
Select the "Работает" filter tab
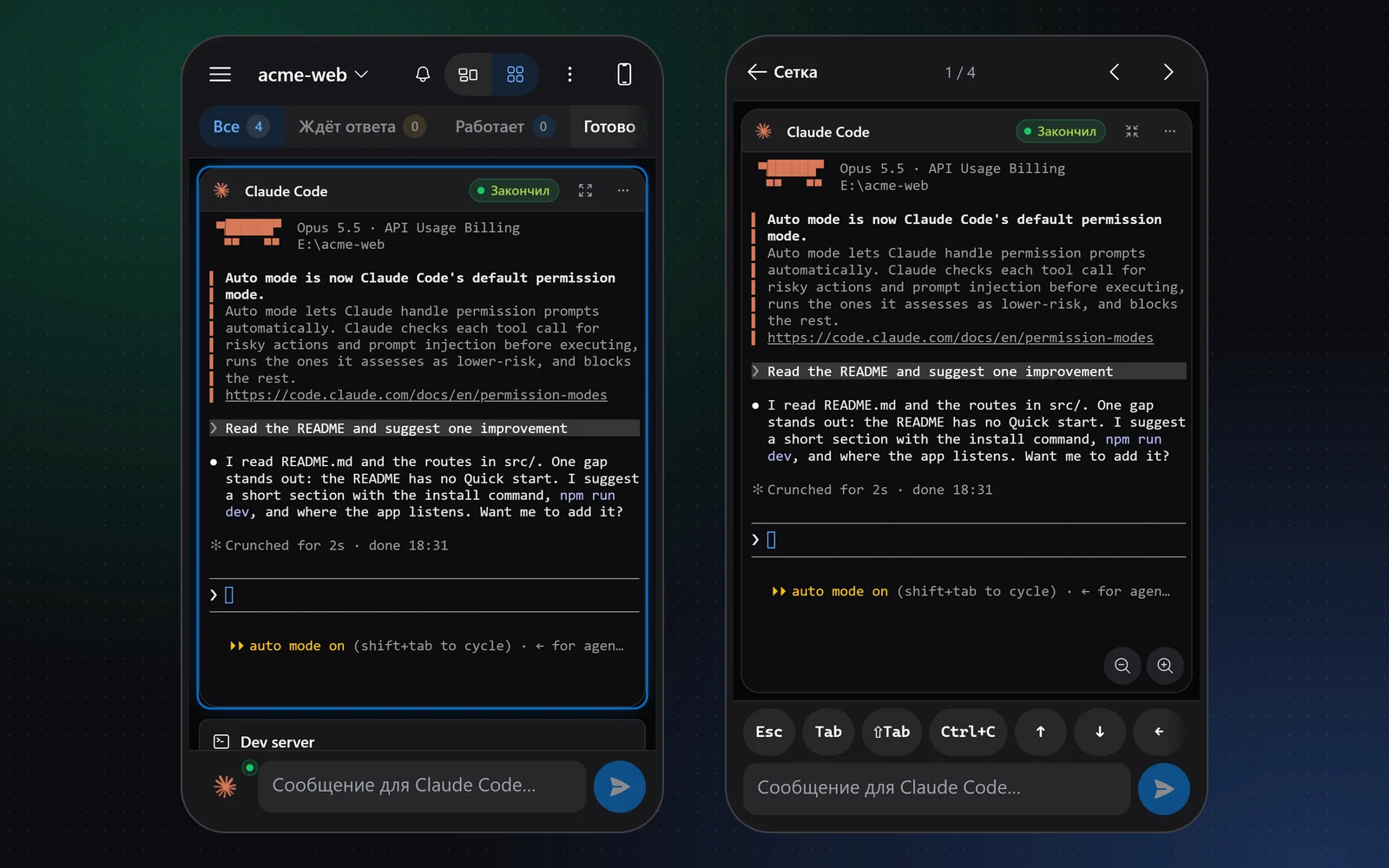[x=505, y=127]
